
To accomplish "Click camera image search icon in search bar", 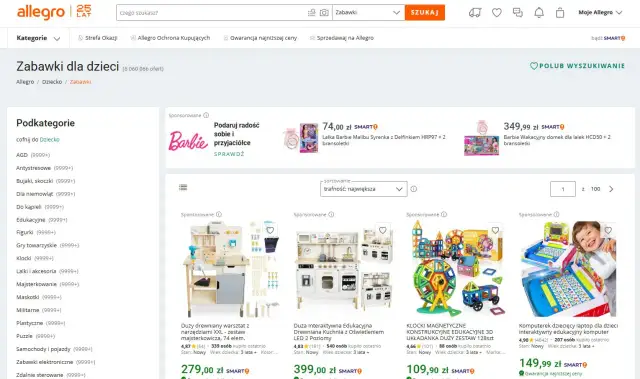I will pyautogui.click(x=324, y=13).
